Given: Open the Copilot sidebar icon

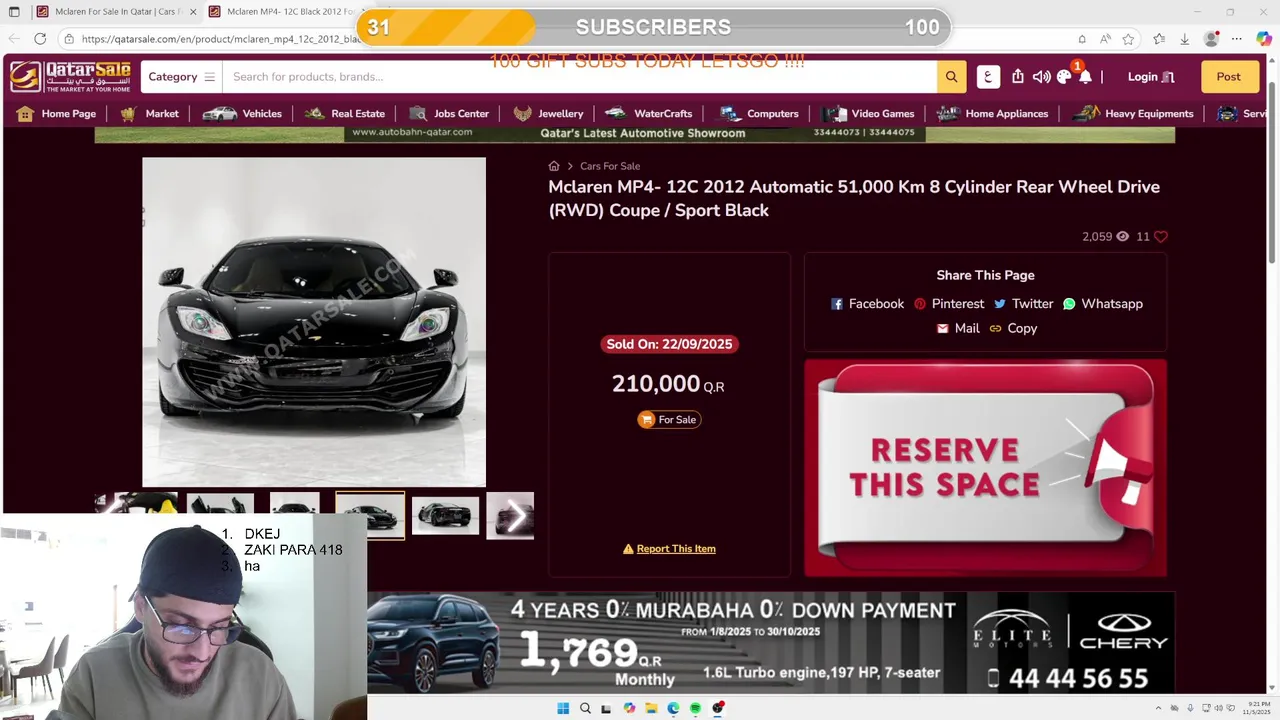Looking at the screenshot, I should (1263, 39).
